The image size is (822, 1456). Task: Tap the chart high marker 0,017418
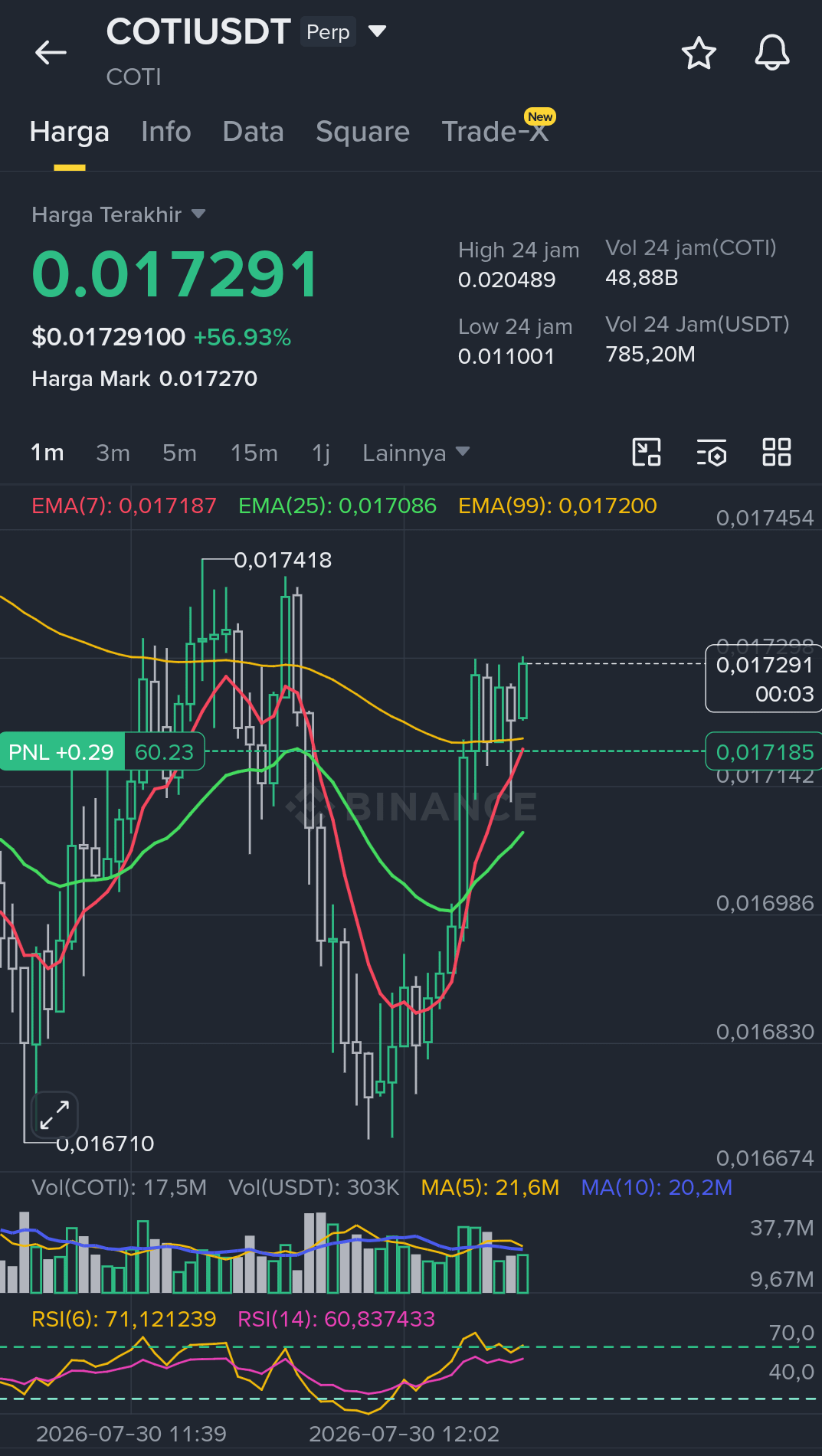(x=283, y=560)
